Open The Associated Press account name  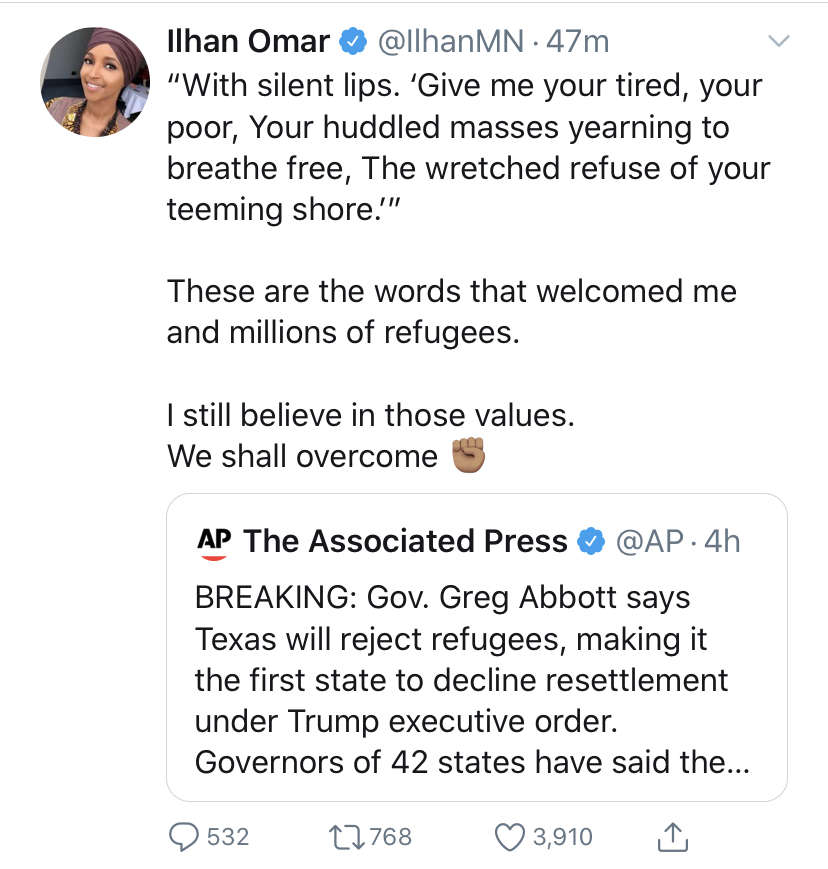(406, 541)
